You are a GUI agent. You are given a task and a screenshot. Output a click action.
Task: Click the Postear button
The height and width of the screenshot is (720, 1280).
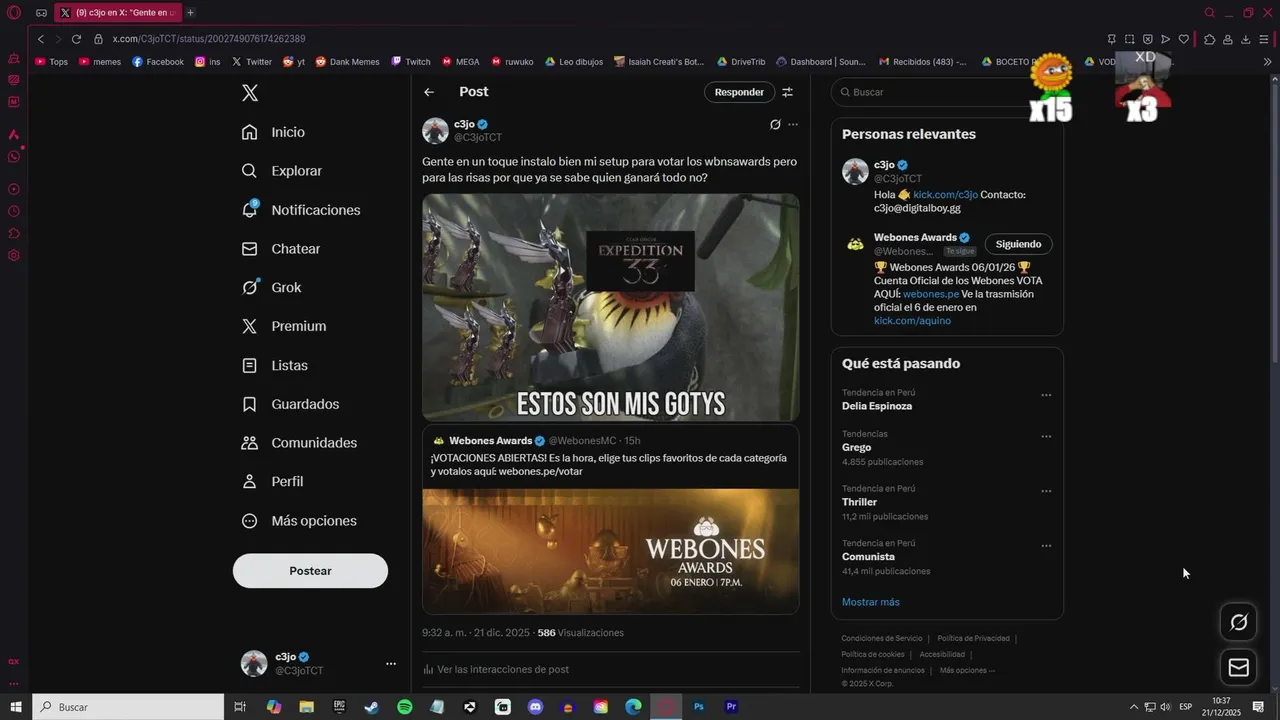(x=310, y=571)
